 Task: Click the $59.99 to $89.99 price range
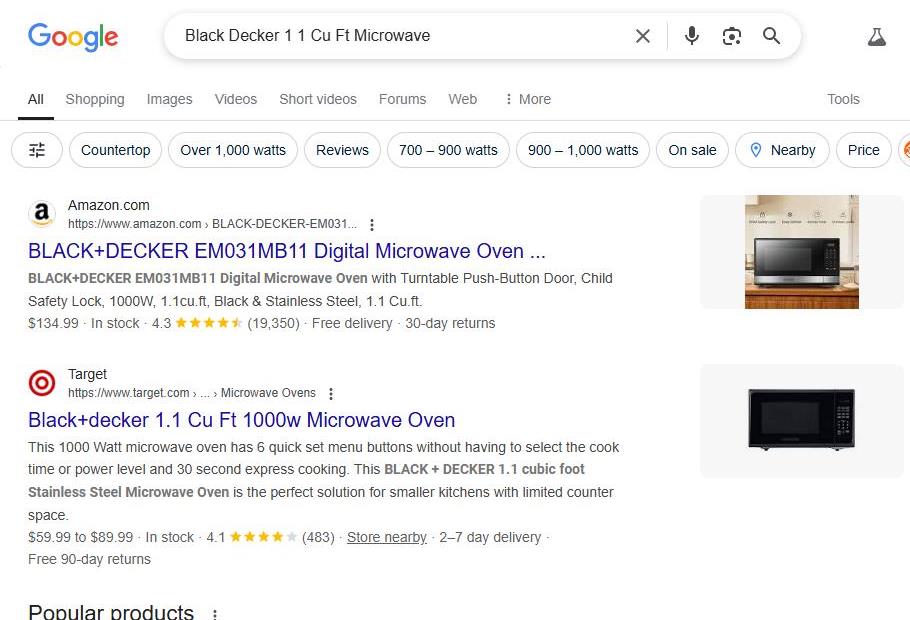pos(80,538)
